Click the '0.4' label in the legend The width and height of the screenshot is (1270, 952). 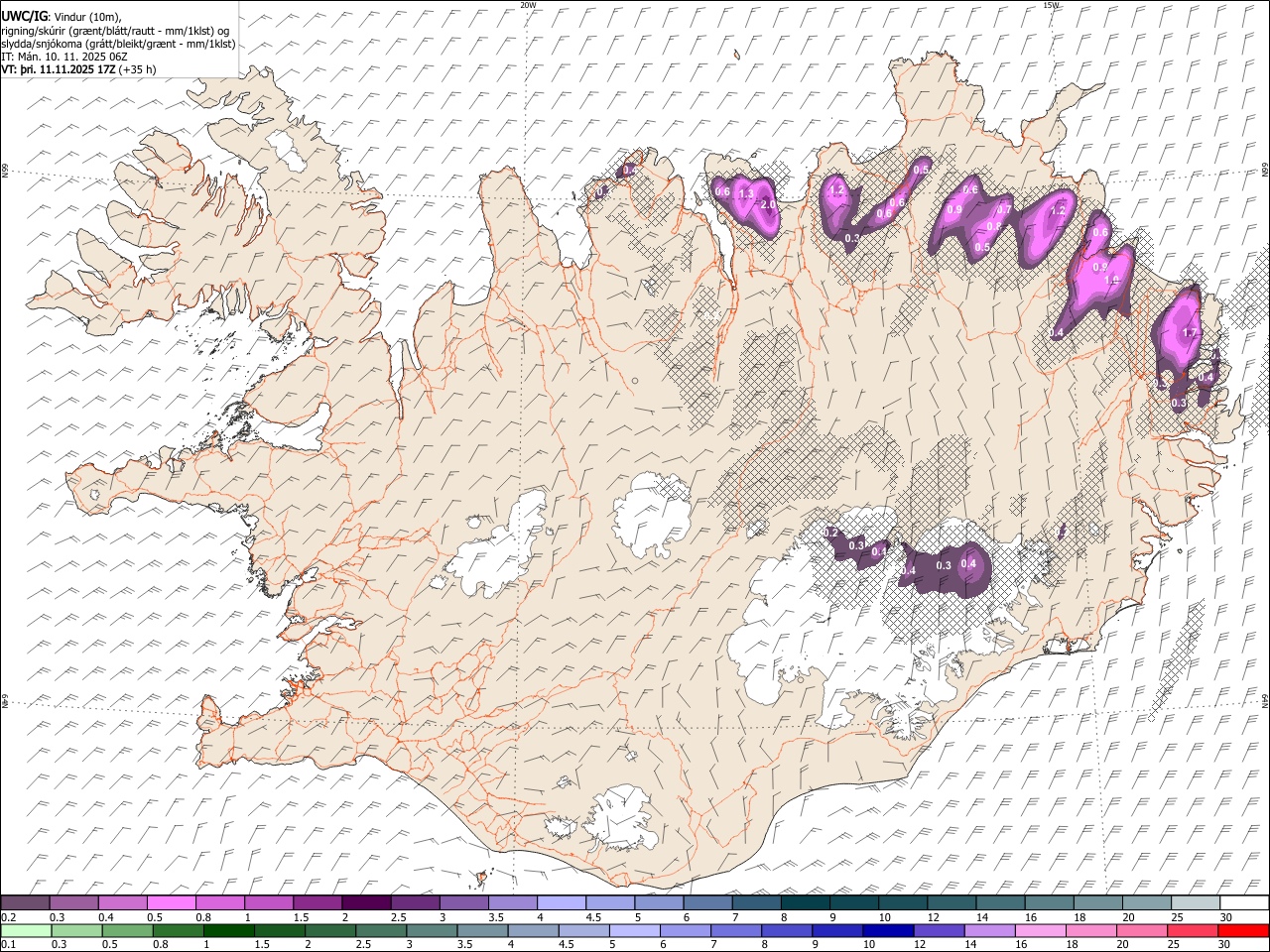click(106, 917)
